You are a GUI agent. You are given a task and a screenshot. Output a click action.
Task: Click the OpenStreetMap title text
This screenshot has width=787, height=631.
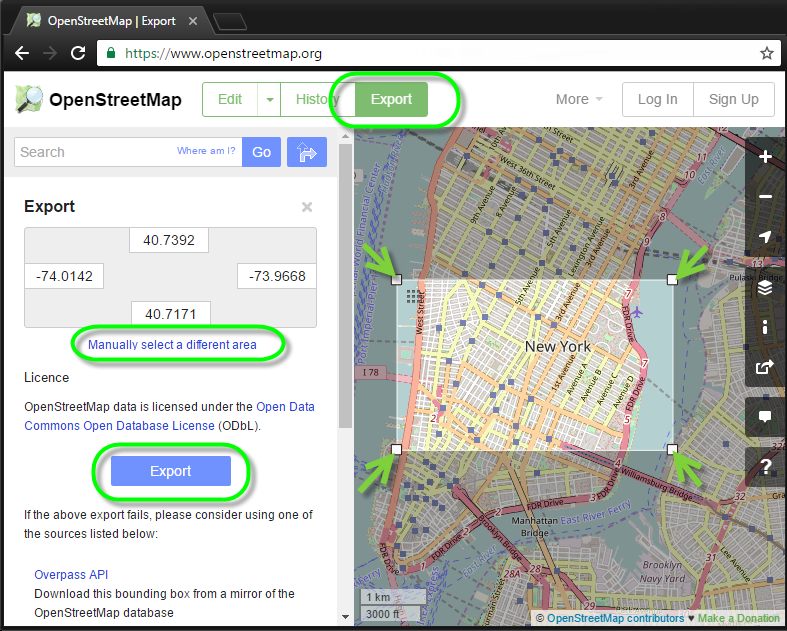[115, 99]
